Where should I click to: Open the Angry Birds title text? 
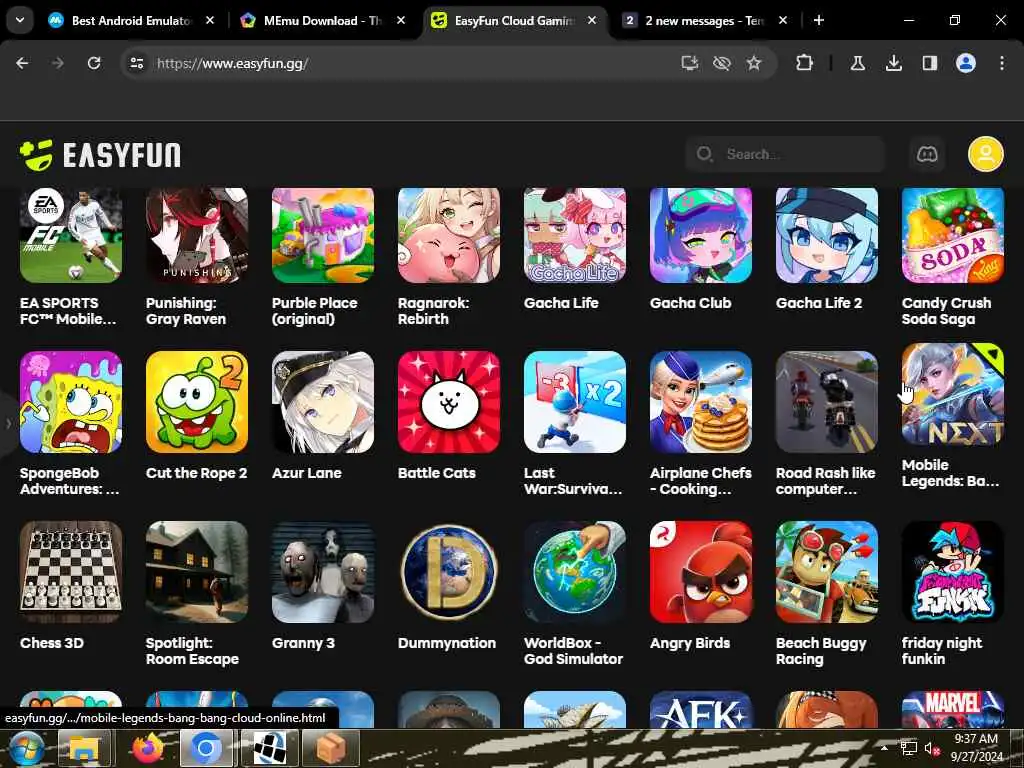pos(690,643)
